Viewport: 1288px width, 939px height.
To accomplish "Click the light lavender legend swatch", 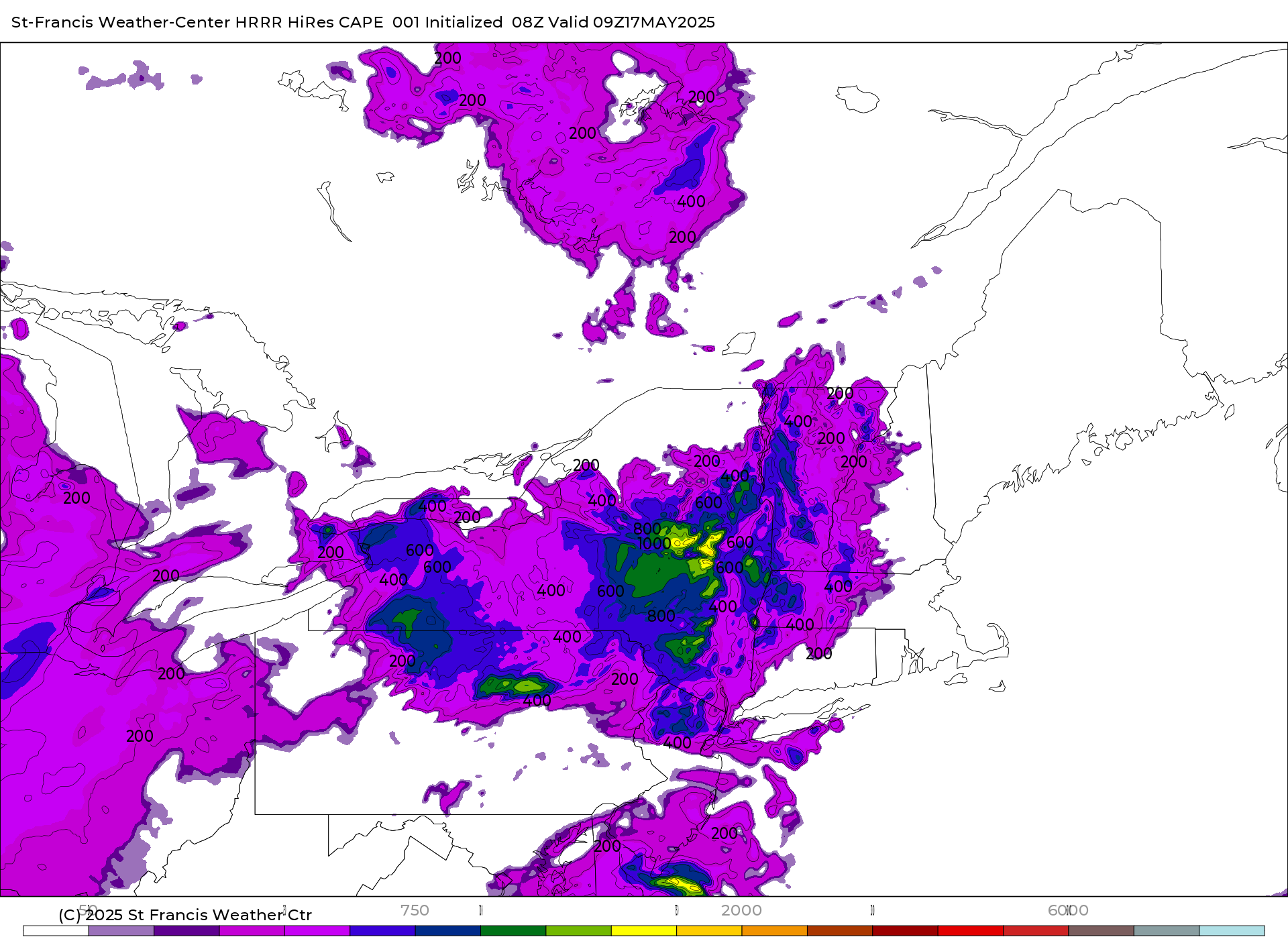I will point(121,931).
